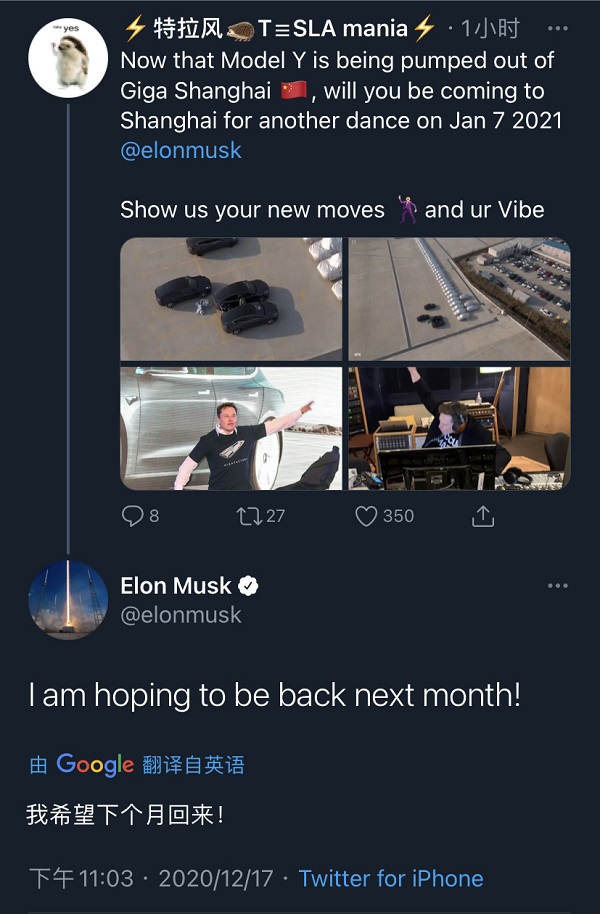The width and height of the screenshot is (600, 914).
Task: Like the tweet with heart icon
Action: tap(367, 516)
